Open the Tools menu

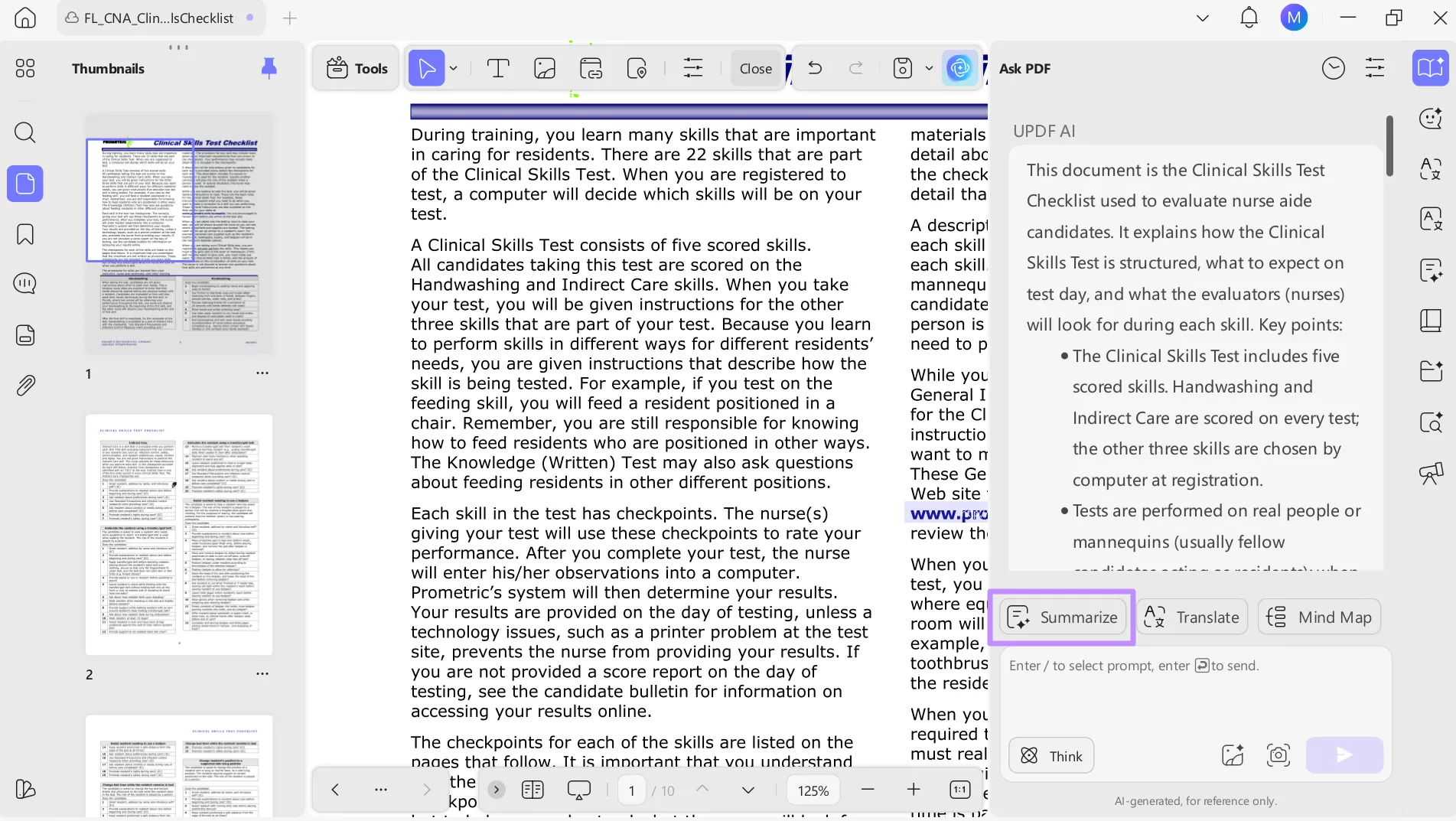(355, 68)
